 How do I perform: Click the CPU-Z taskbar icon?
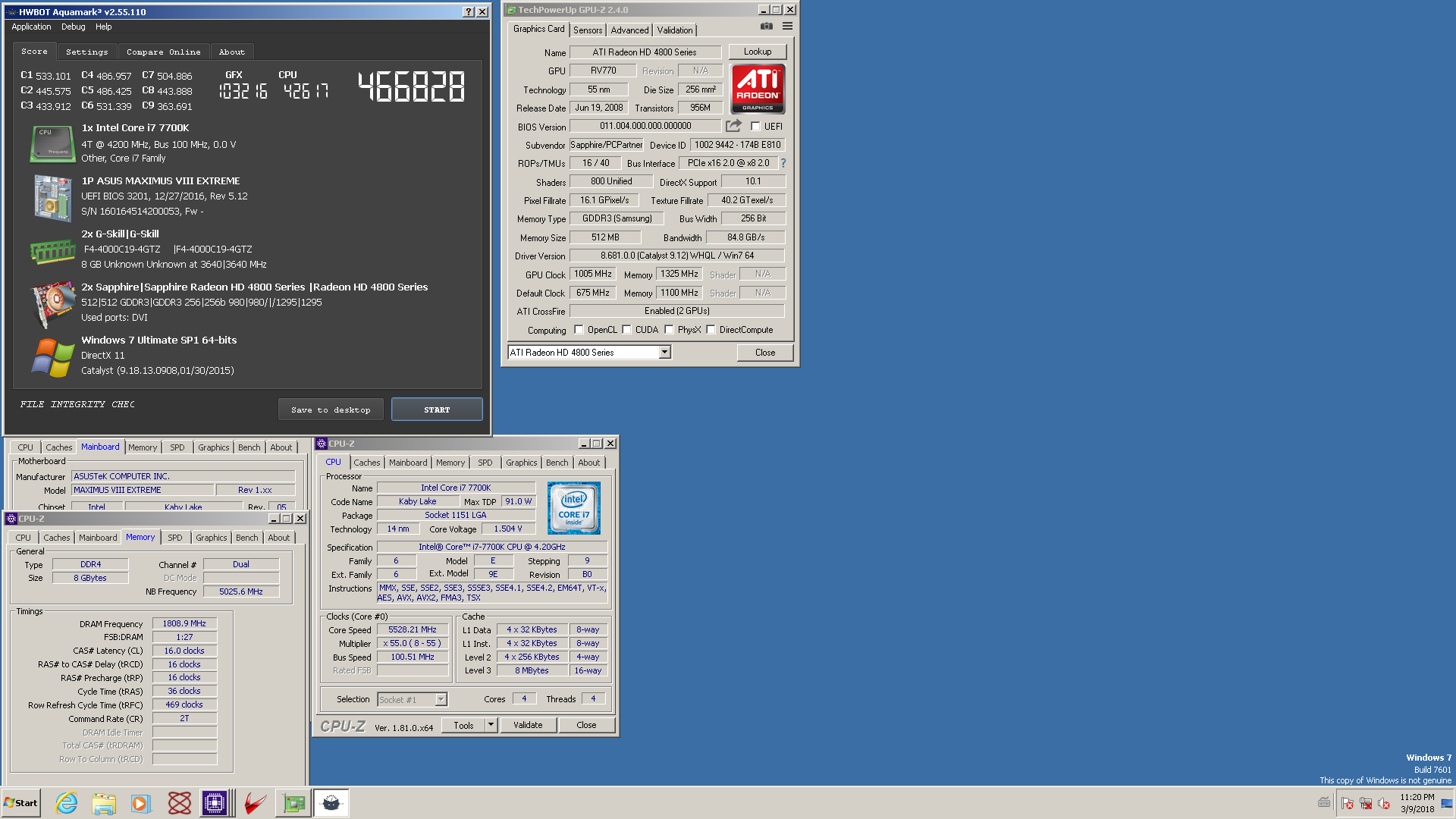click(215, 803)
